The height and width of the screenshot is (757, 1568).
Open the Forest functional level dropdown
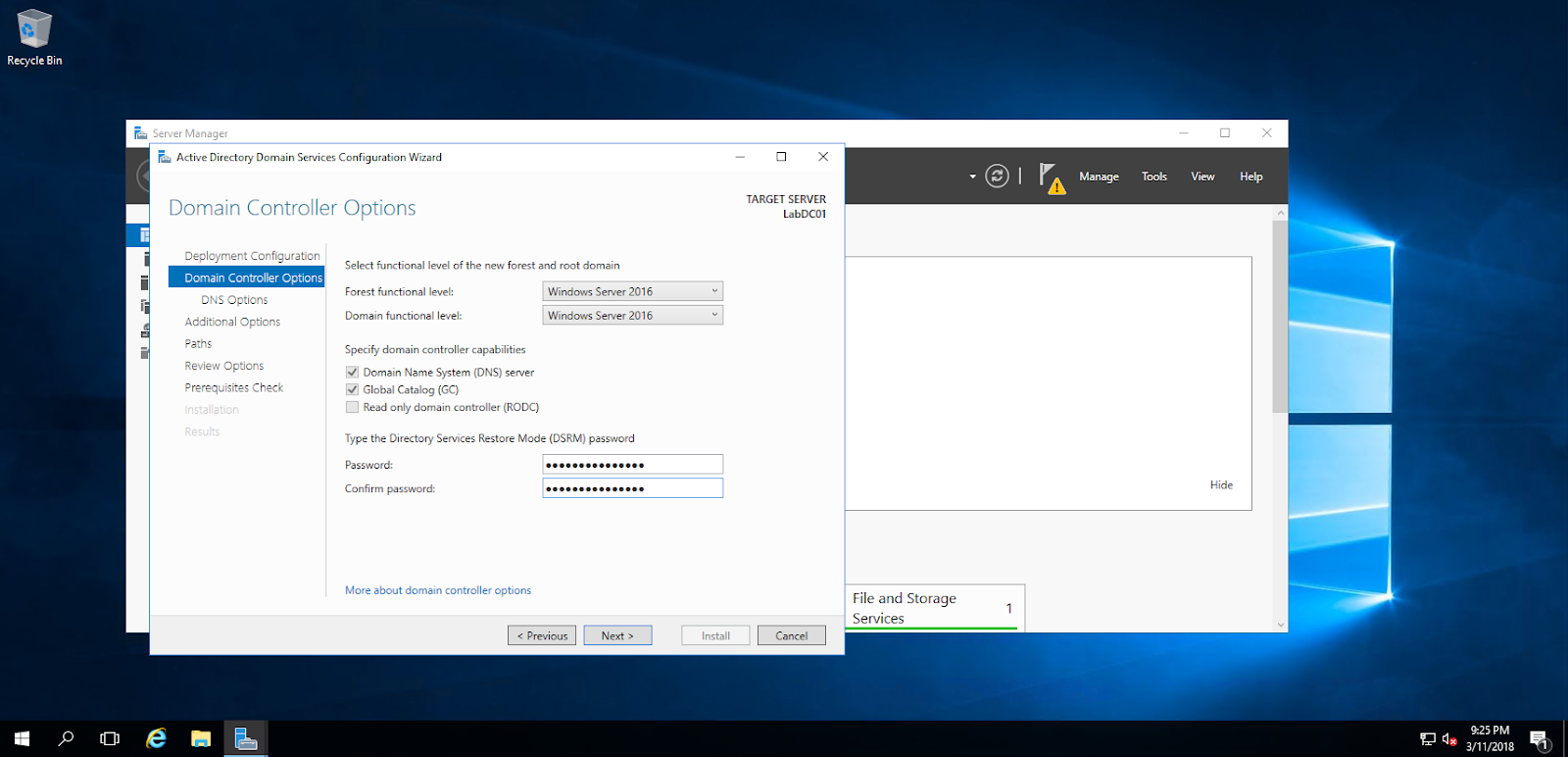tap(633, 291)
